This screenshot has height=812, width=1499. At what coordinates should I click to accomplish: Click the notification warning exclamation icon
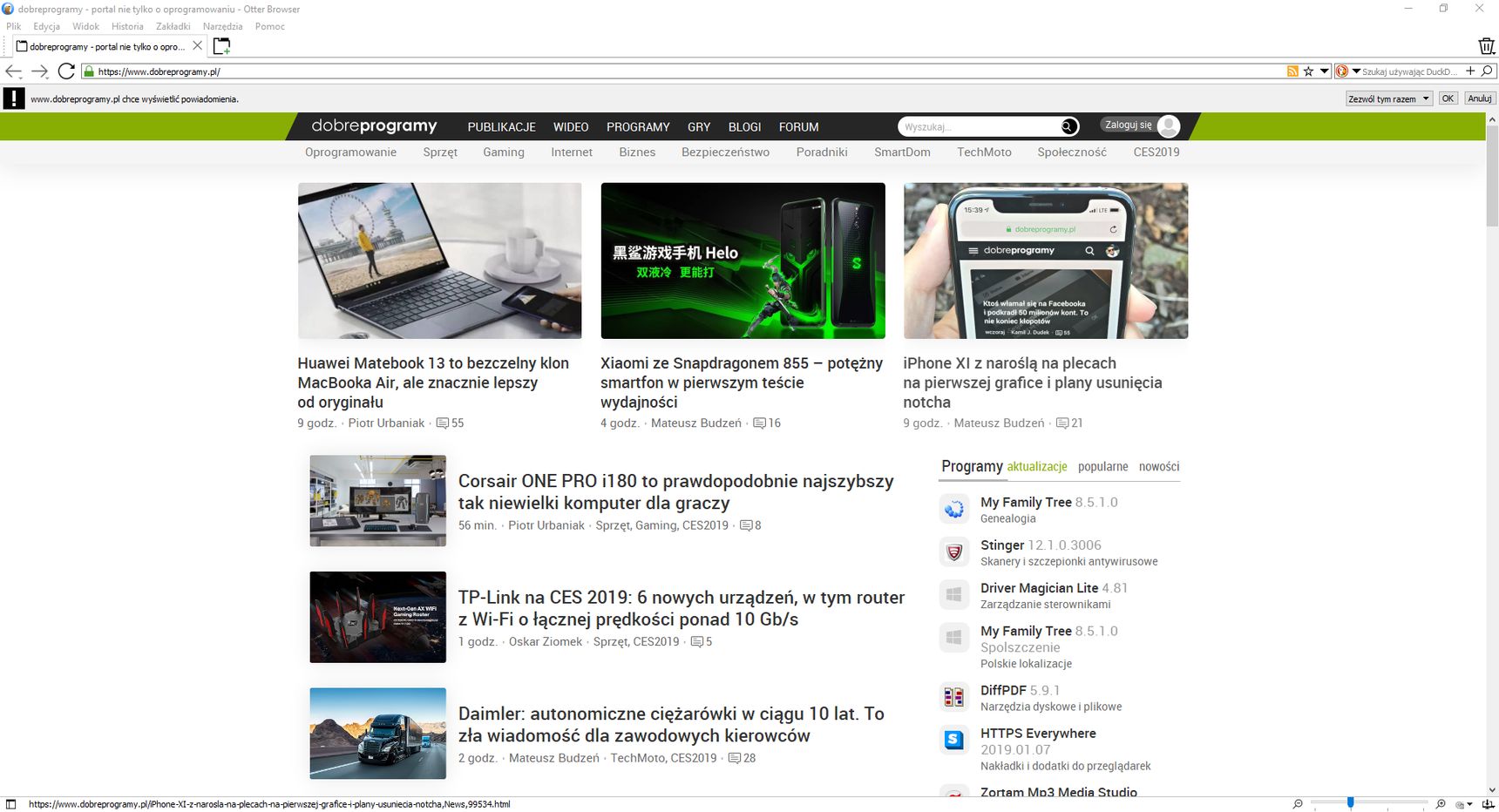tap(14, 98)
